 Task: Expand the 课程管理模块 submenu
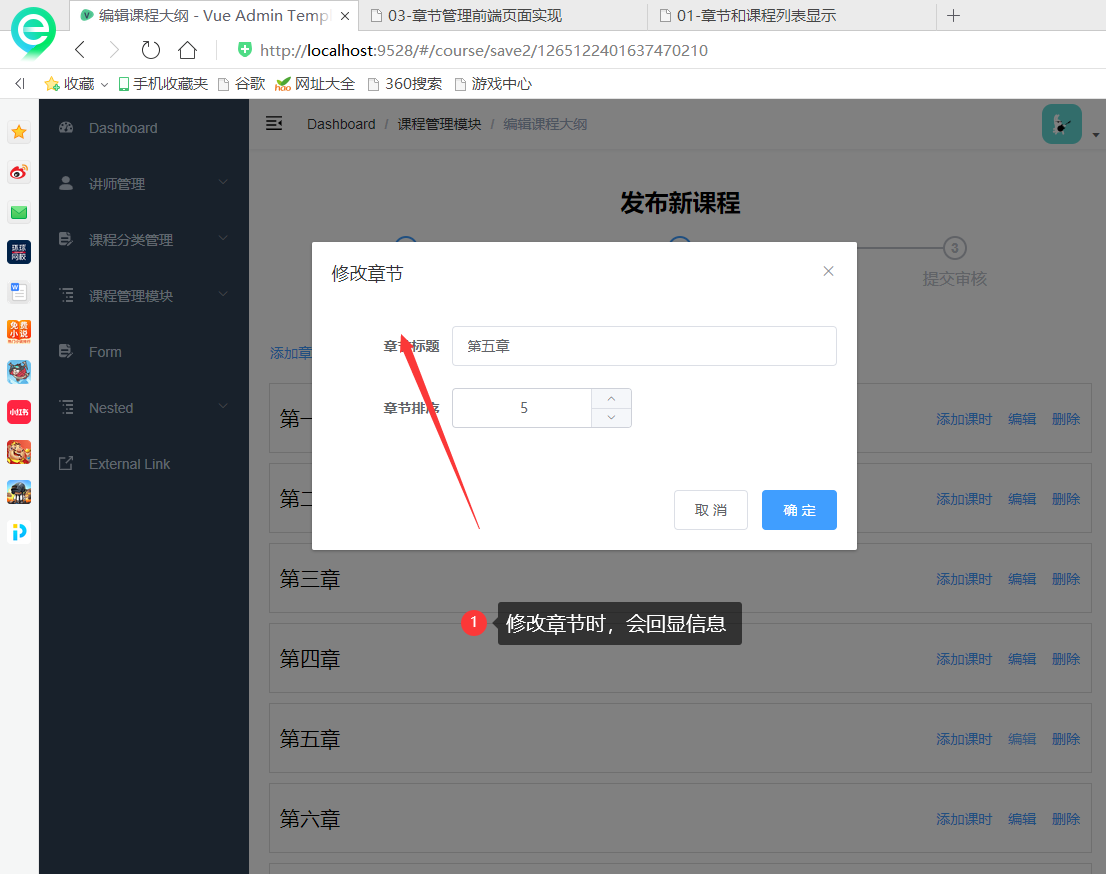222,295
